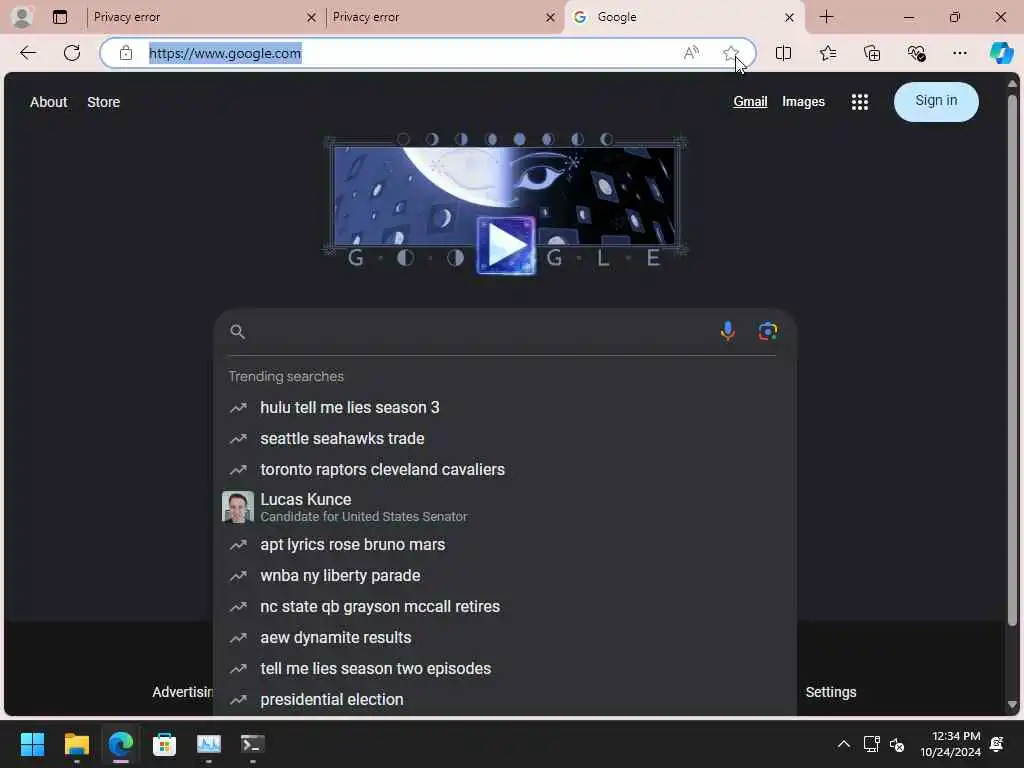Image resolution: width=1024 pixels, height=768 pixels.
Task: Click scrollbar down arrow
Action: coord(1012,705)
